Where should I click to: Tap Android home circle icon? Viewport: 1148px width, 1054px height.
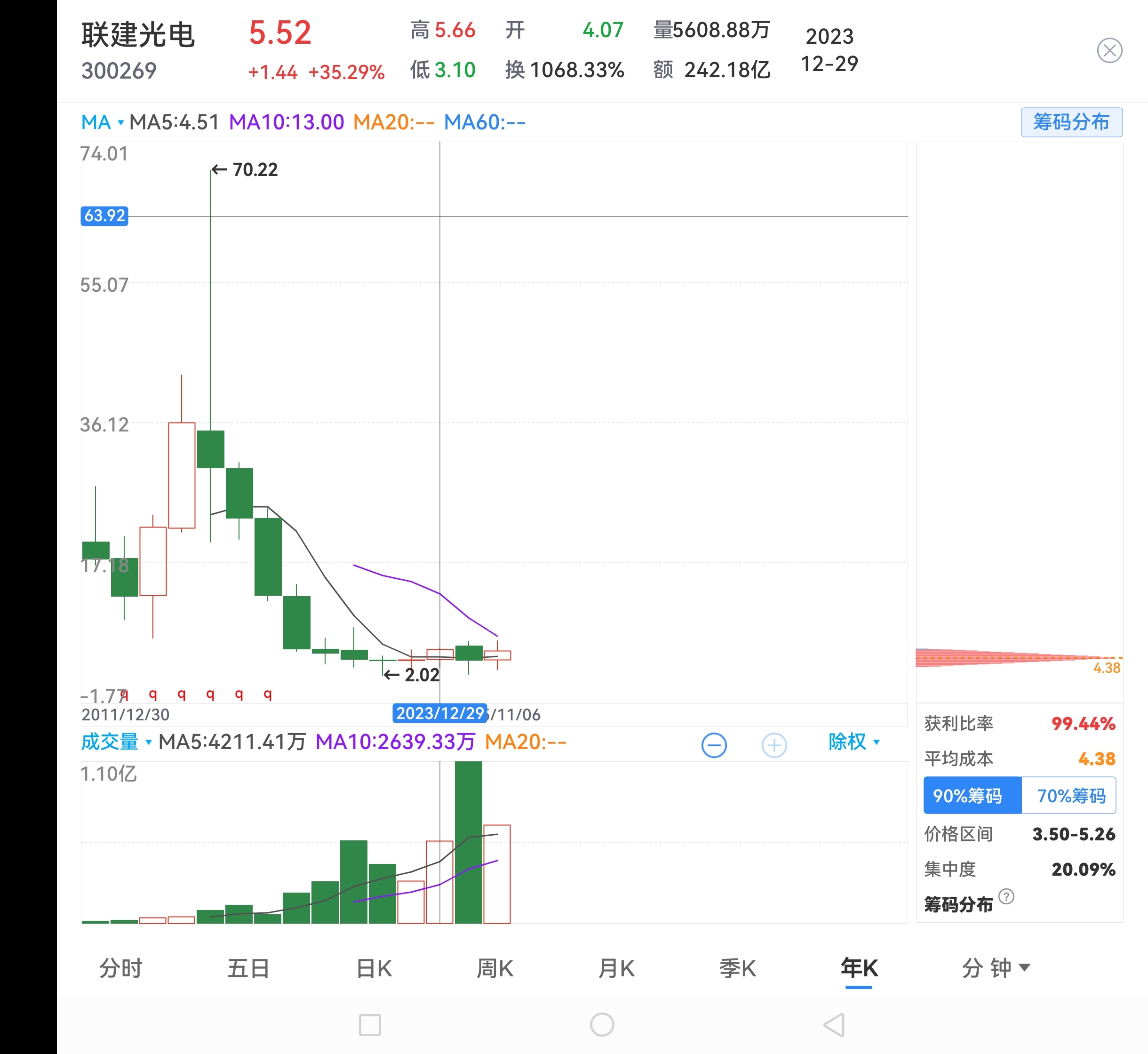(x=602, y=1024)
